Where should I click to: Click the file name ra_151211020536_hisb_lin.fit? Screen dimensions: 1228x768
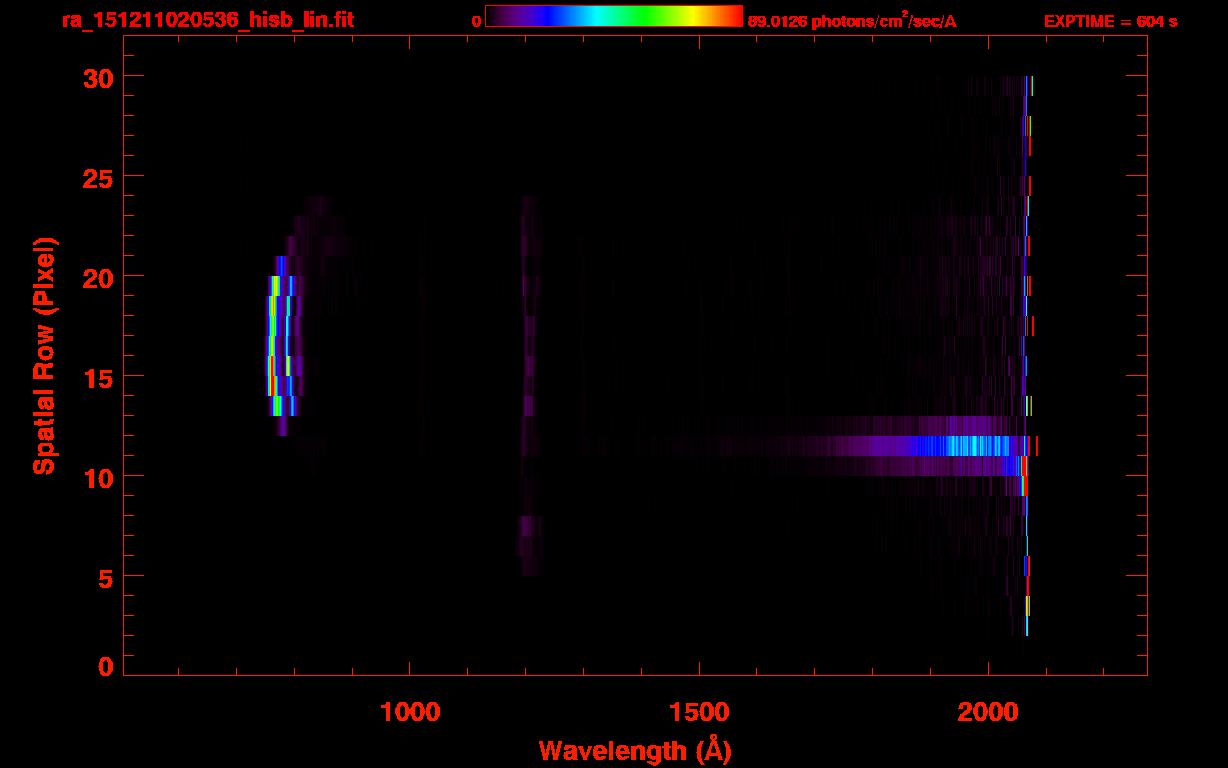pyautogui.click(x=208, y=21)
